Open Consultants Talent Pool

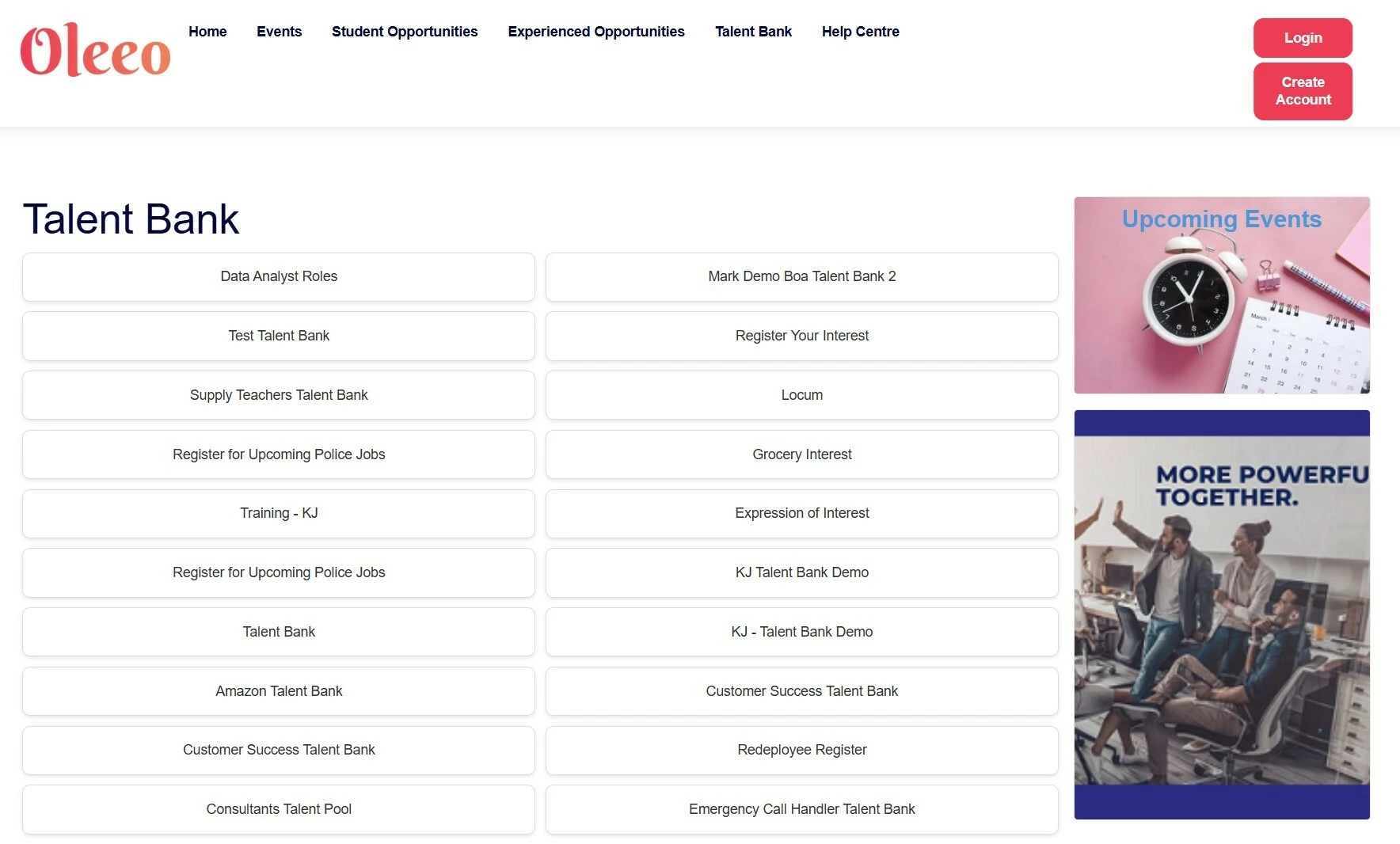pos(279,809)
